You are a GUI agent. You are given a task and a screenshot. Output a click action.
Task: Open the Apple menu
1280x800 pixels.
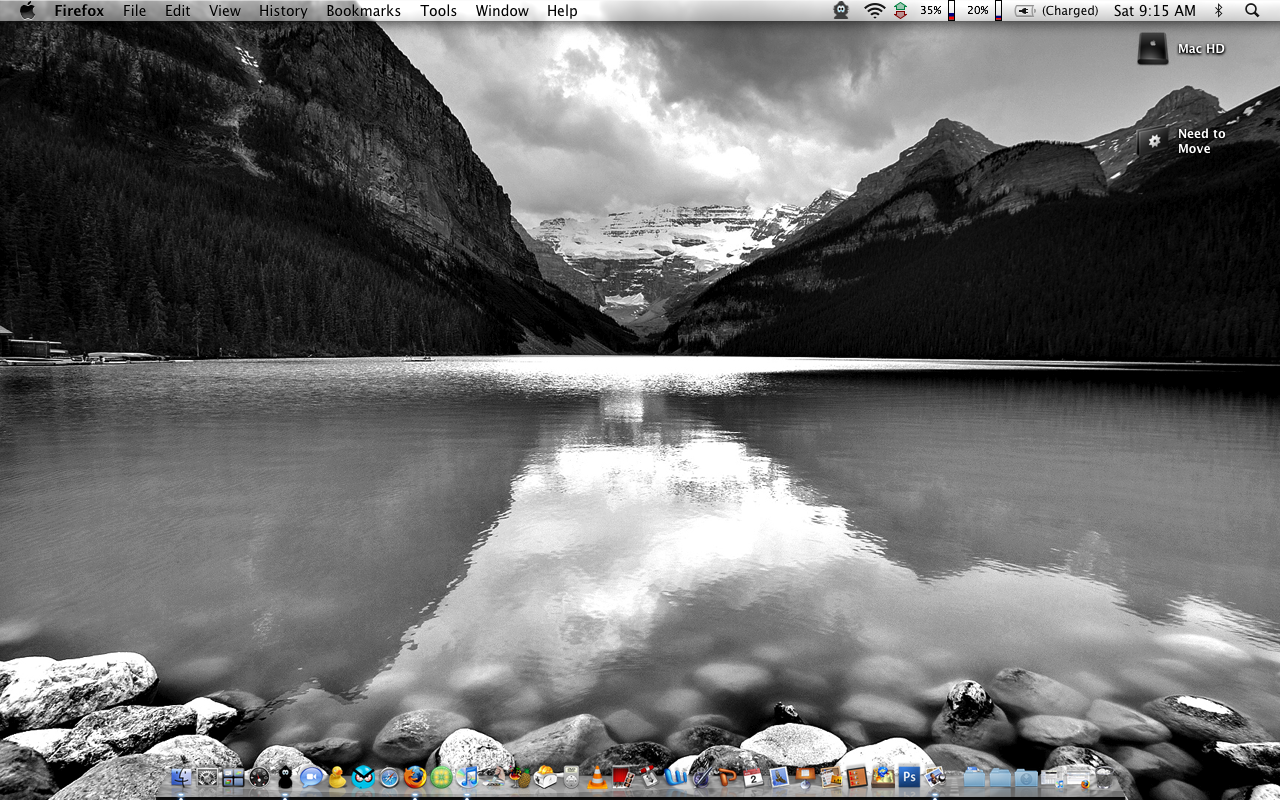pos(26,10)
